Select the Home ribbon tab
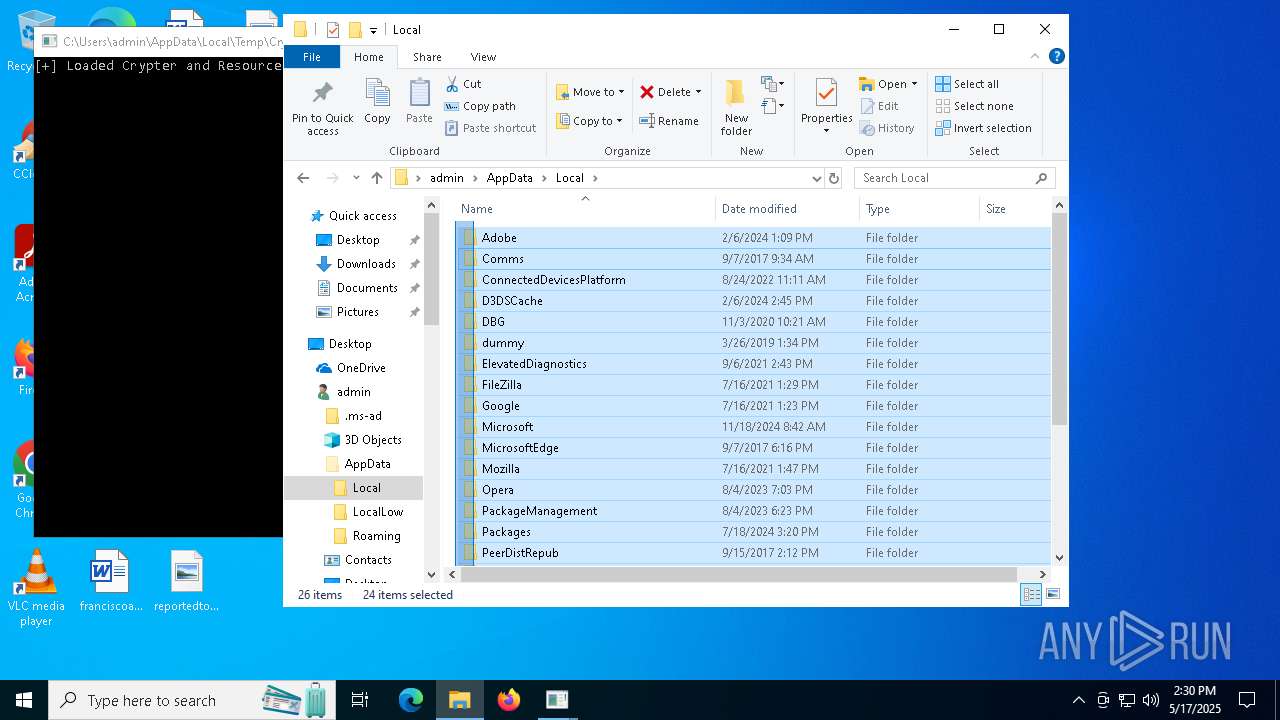 (368, 57)
